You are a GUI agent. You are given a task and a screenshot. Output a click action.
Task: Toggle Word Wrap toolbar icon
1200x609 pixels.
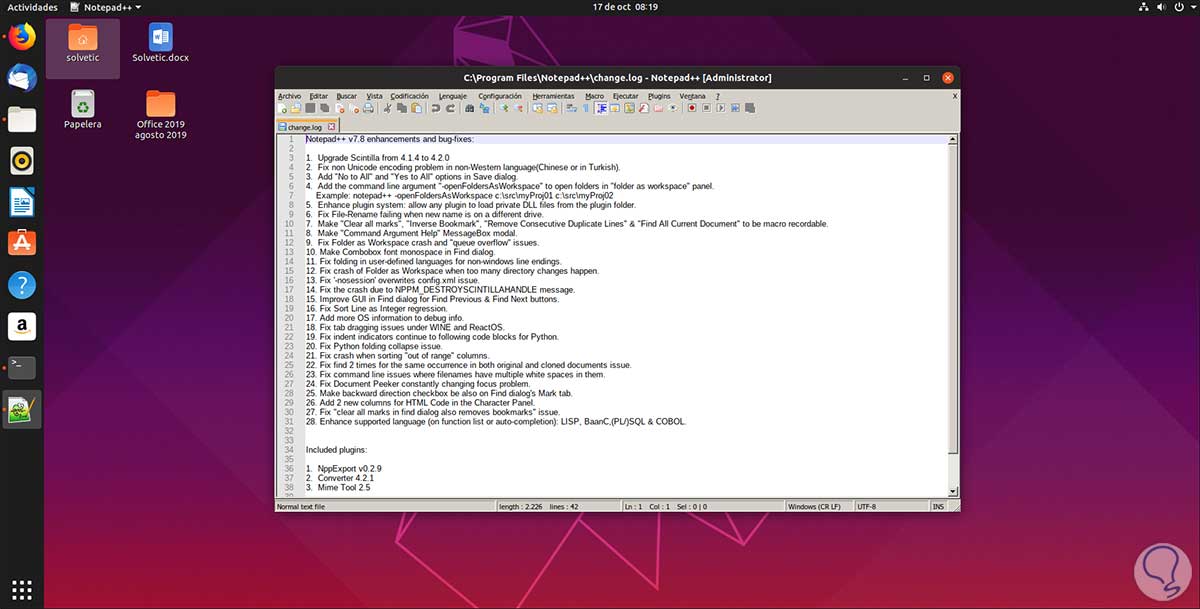point(572,108)
